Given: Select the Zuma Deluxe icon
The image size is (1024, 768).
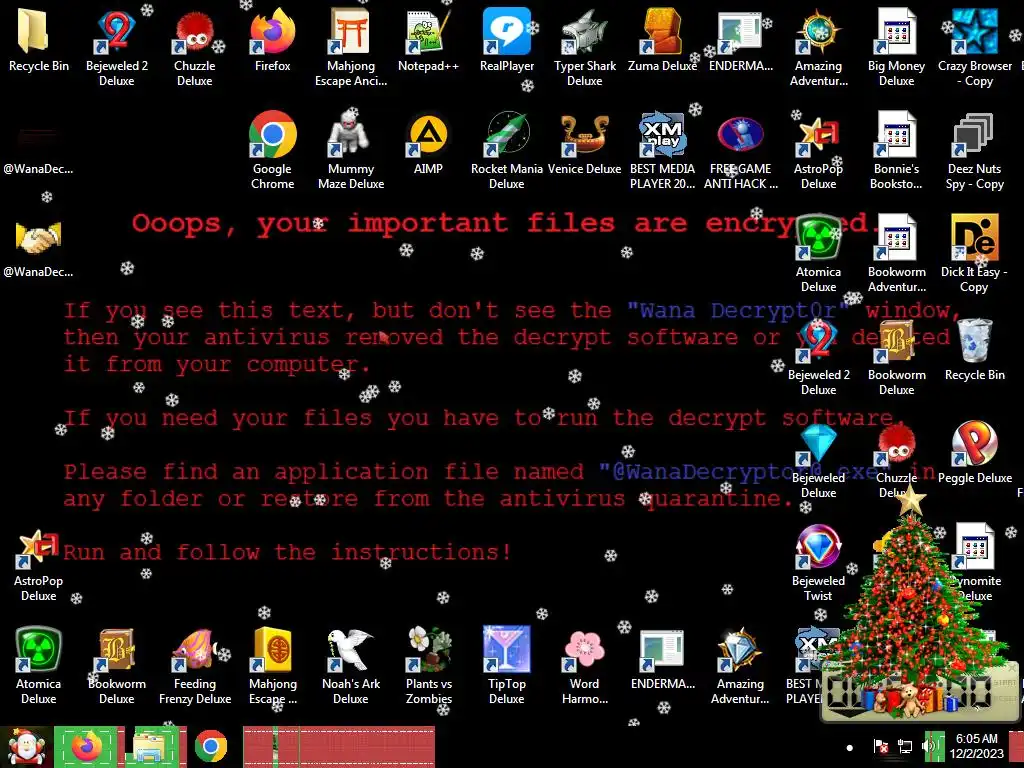Looking at the screenshot, I should 662,40.
